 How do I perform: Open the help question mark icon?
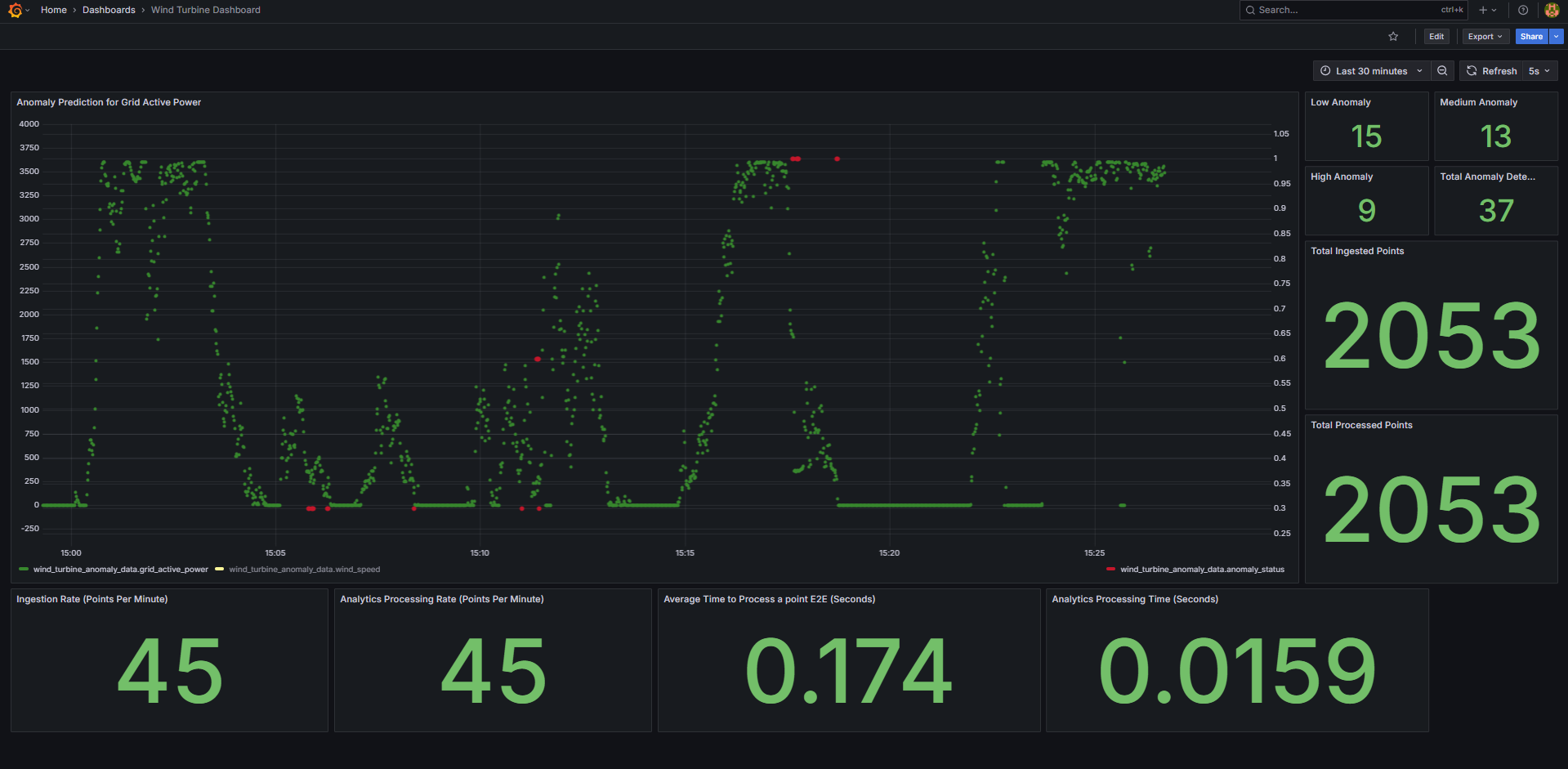coord(1521,10)
